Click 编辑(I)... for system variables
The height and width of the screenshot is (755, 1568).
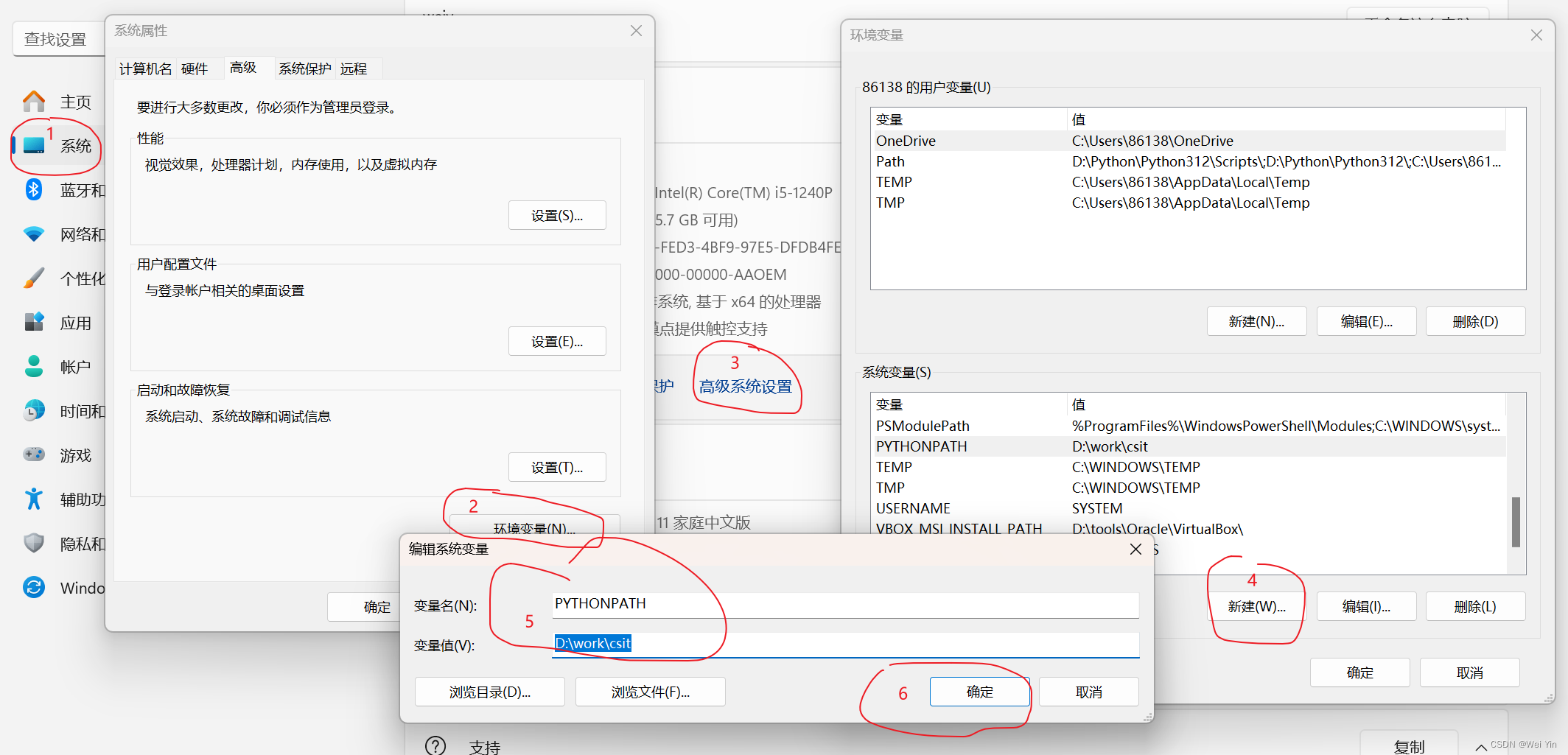(1366, 607)
